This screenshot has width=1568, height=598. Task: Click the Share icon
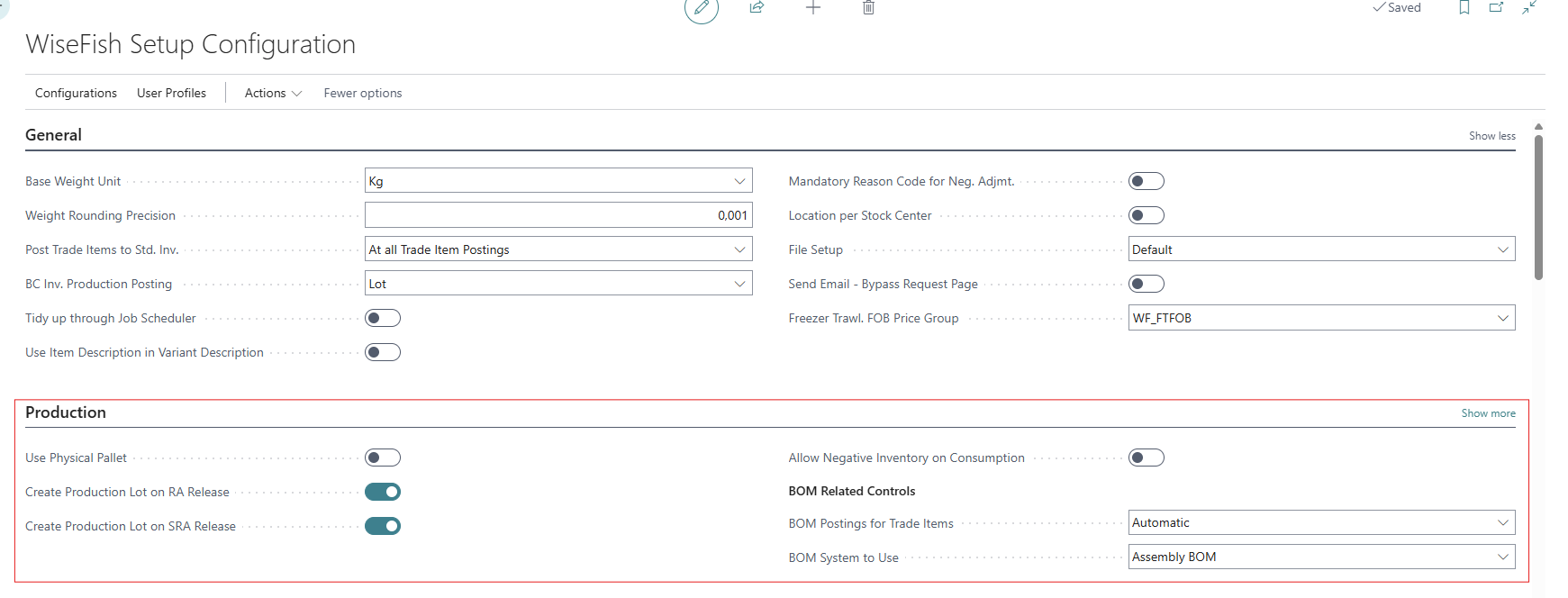pyautogui.click(x=757, y=8)
